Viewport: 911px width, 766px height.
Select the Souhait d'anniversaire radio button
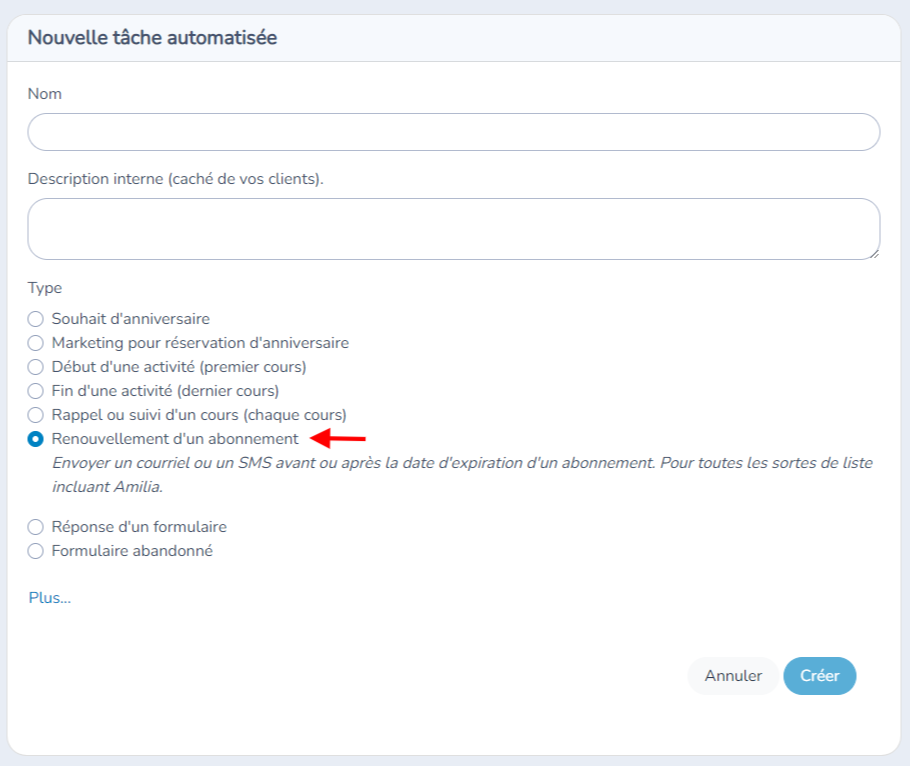[x=35, y=319]
